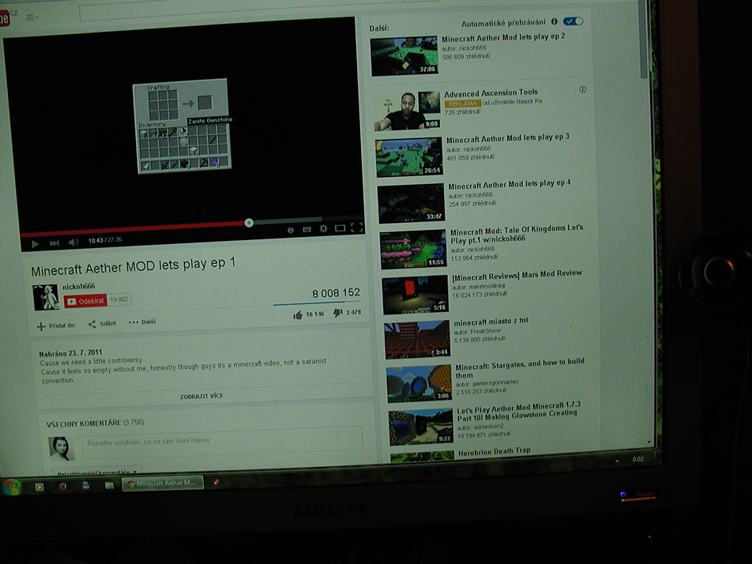Click the watch later clock icon in player
Screen dimensions: 752x564
[x=290, y=230]
